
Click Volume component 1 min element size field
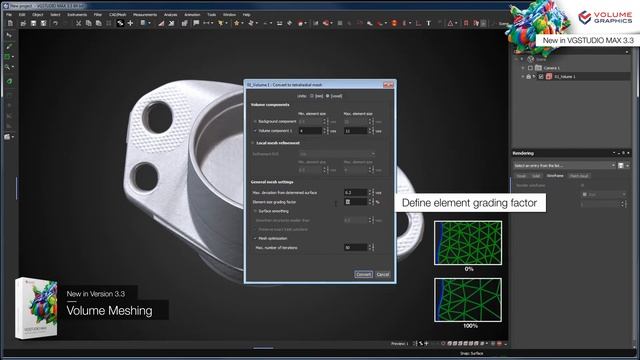(311, 131)
